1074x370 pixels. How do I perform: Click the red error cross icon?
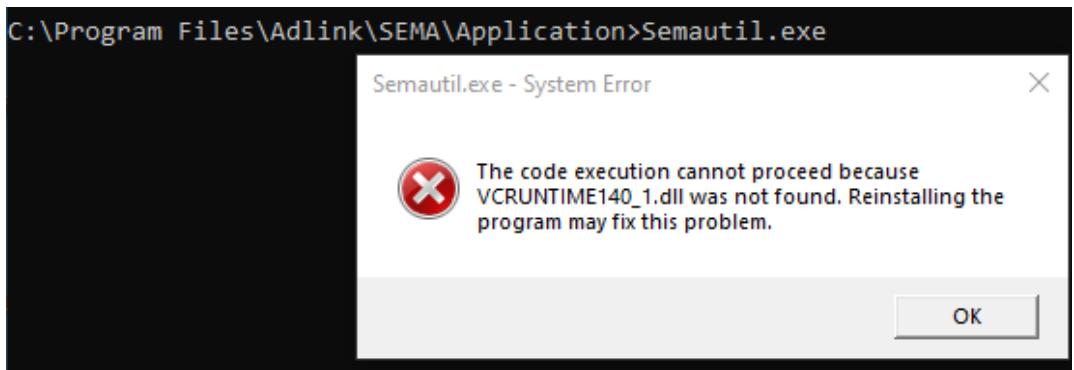point(428,188)
